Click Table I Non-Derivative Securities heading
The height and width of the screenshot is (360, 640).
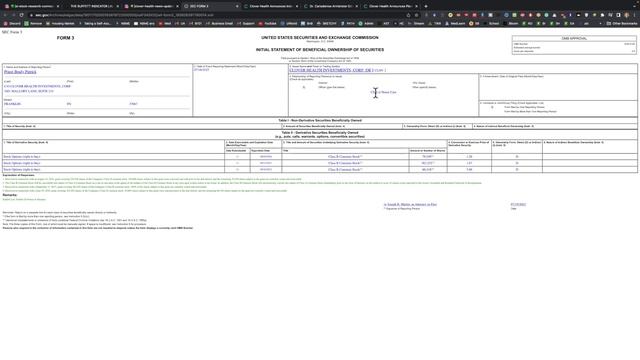[320, 120]
